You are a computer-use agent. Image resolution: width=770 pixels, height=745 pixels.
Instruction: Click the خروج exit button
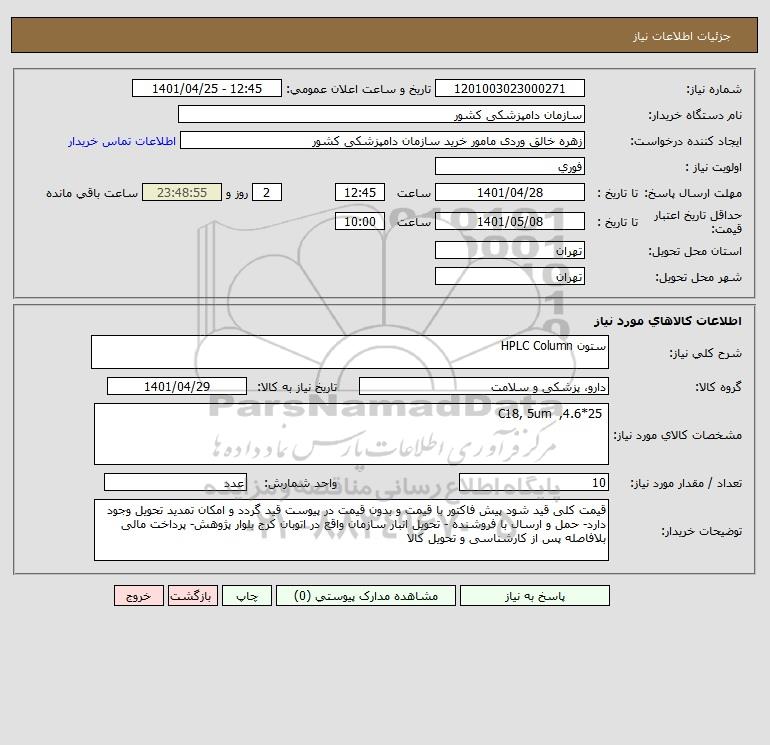tap(138, 595)
